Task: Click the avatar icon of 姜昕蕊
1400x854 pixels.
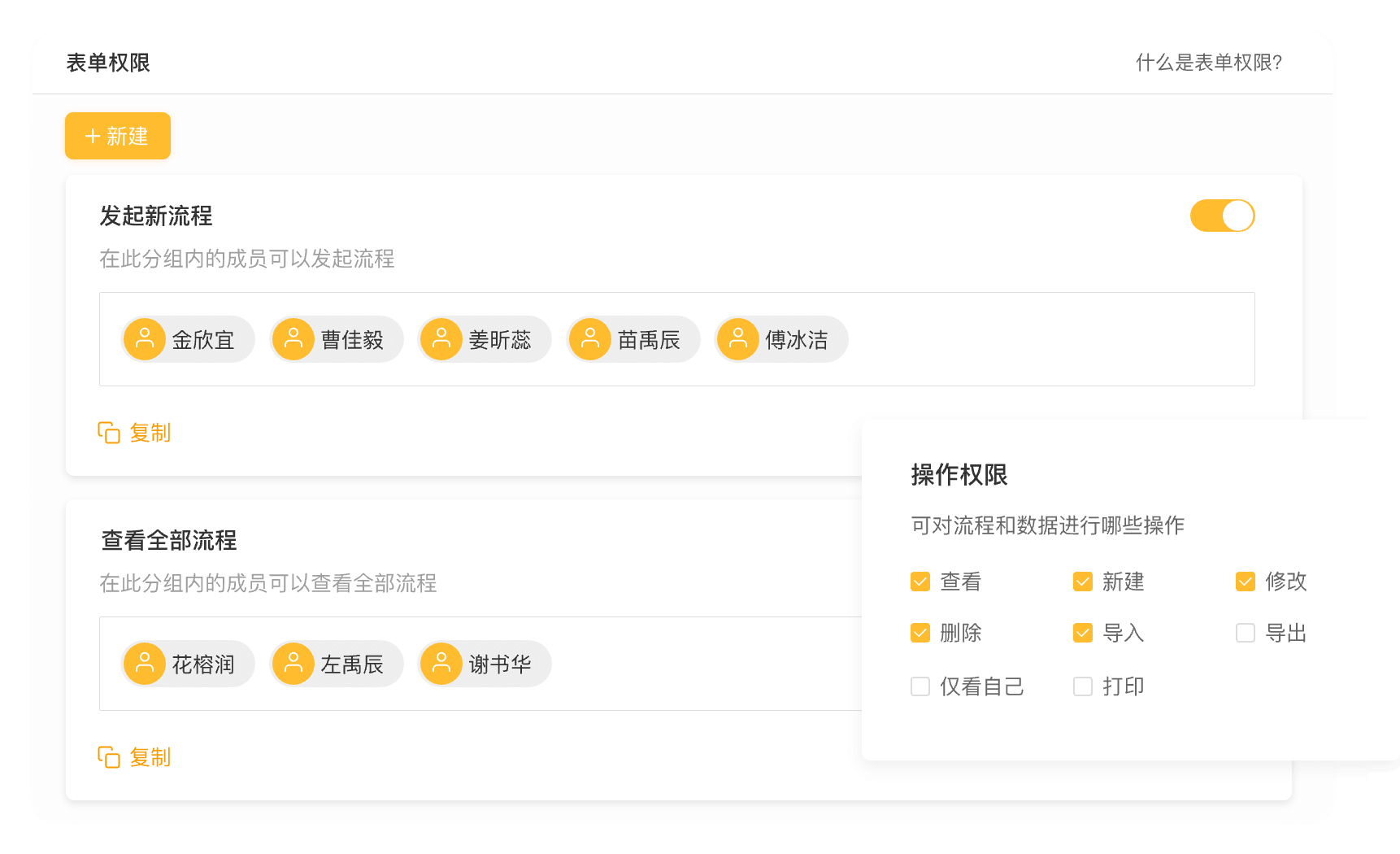Action: point(441,339)
